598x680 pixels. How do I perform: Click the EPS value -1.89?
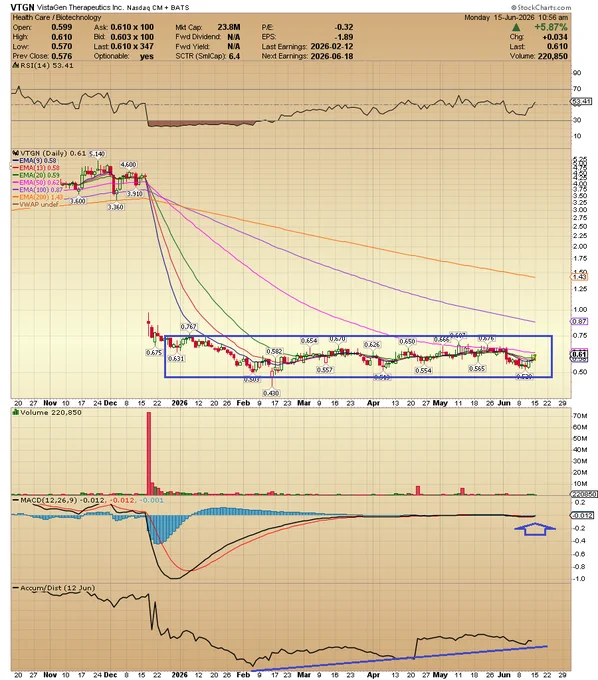pyautogui.click(x=344, y=37)
